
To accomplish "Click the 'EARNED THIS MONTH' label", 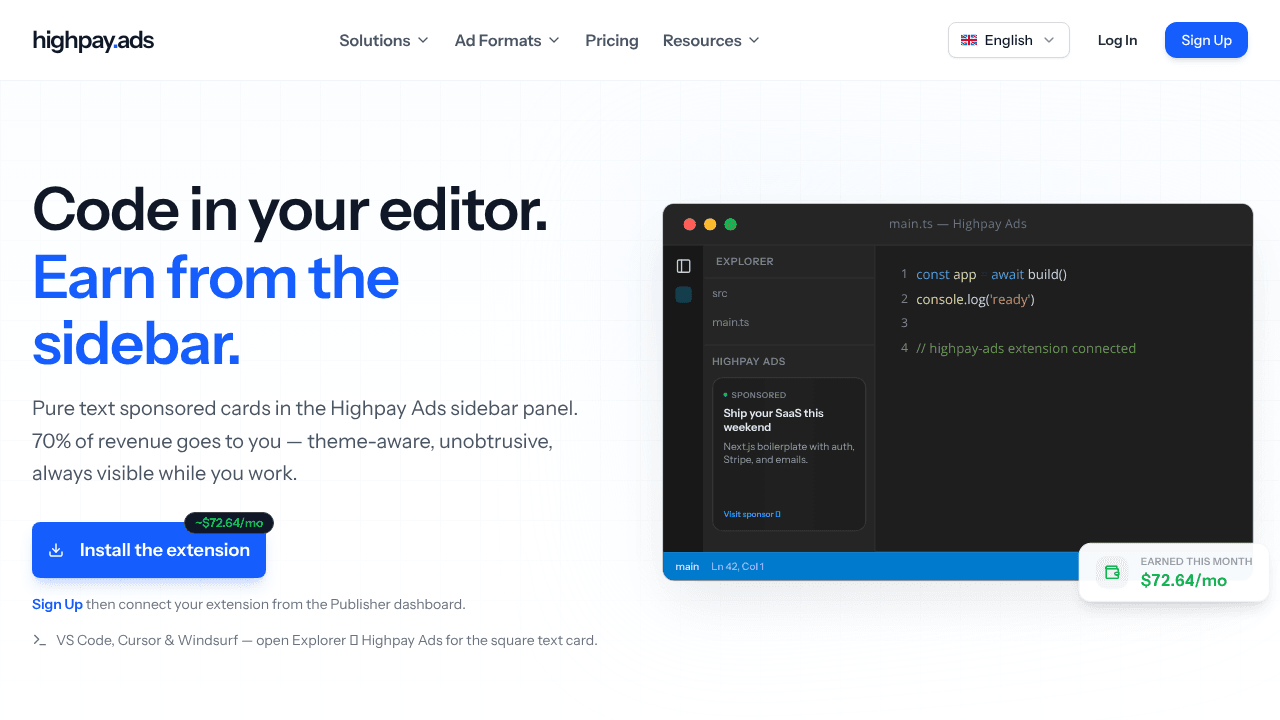I will (1196, 562).
